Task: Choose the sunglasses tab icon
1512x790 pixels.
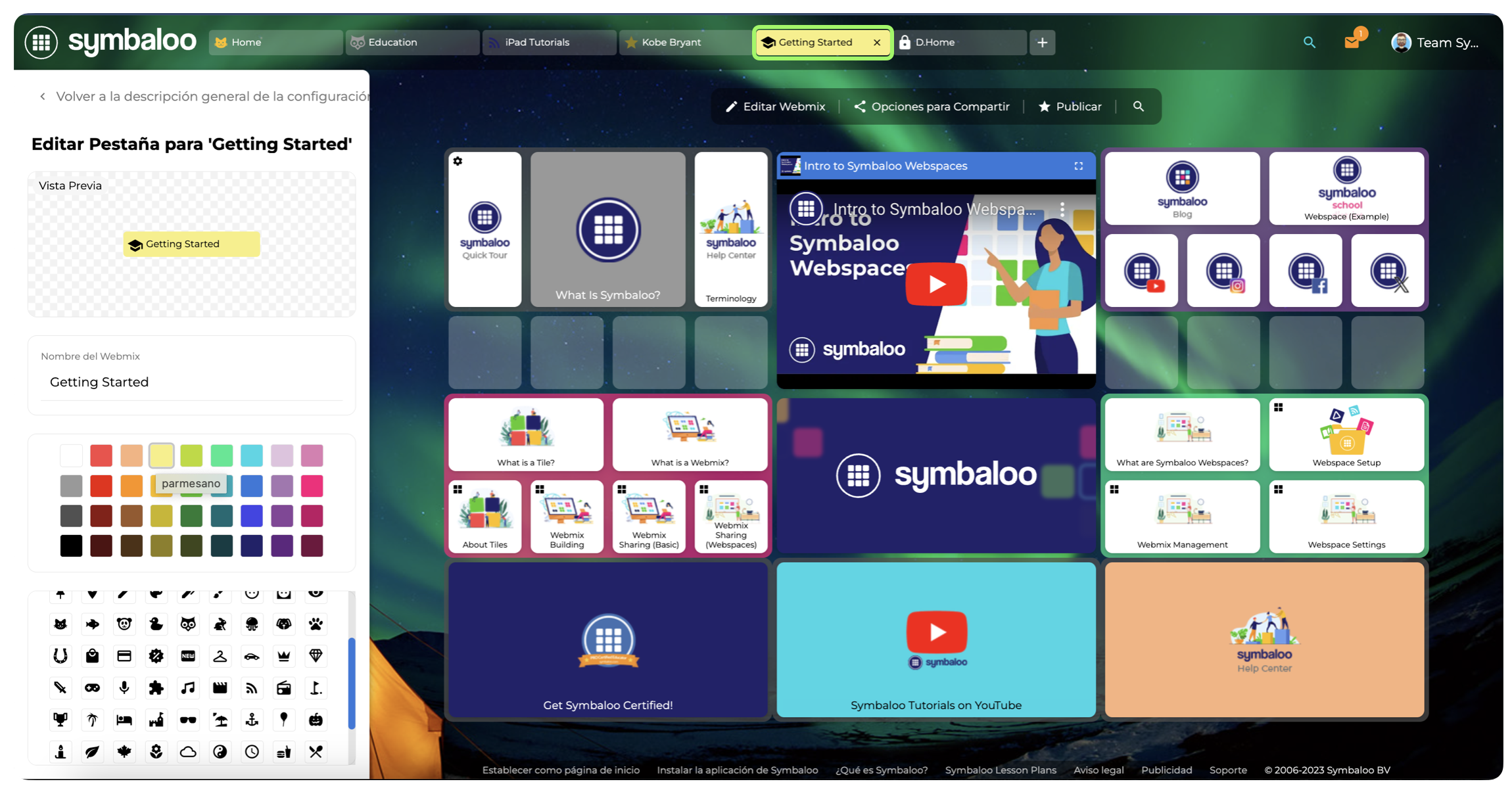Action: pos(188,720)
